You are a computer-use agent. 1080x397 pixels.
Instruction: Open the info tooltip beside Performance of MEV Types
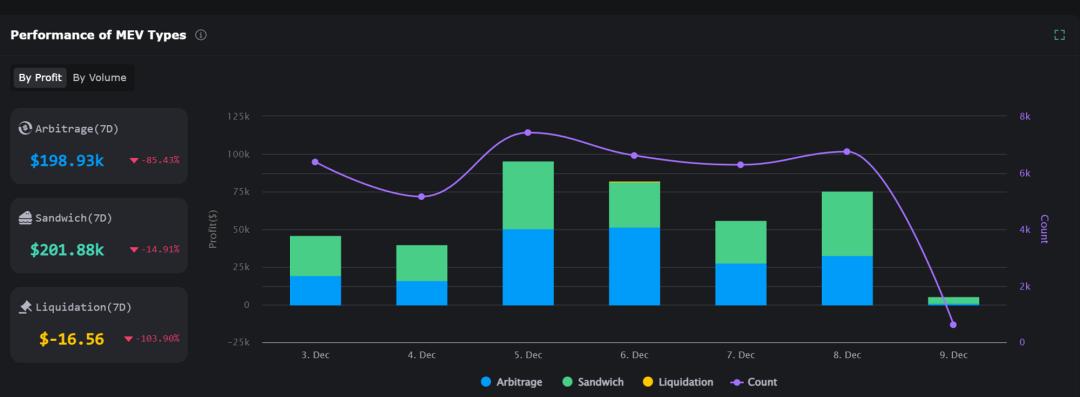(200, 35)
